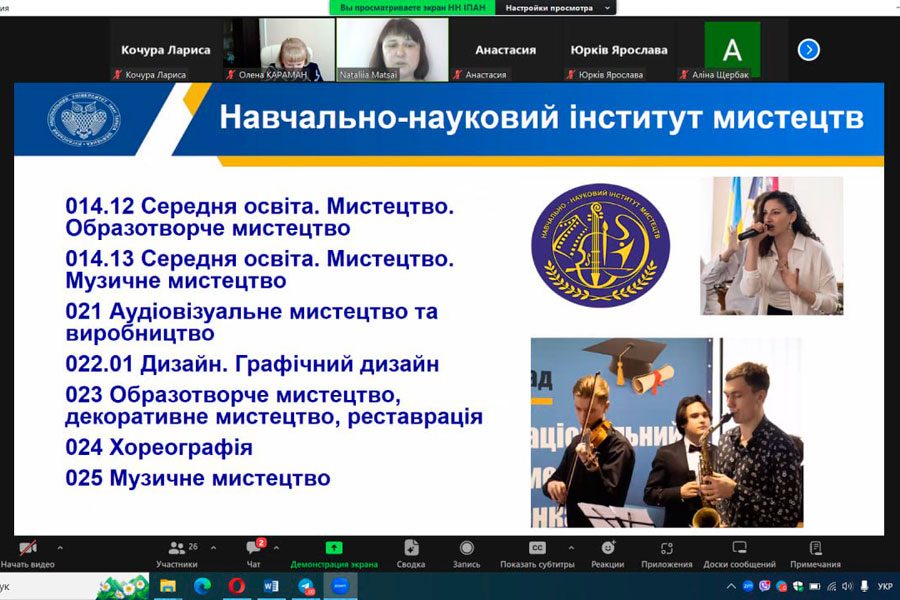Click Zoom icon in system tray
900x600 pixels.
(x=747, y=586)
